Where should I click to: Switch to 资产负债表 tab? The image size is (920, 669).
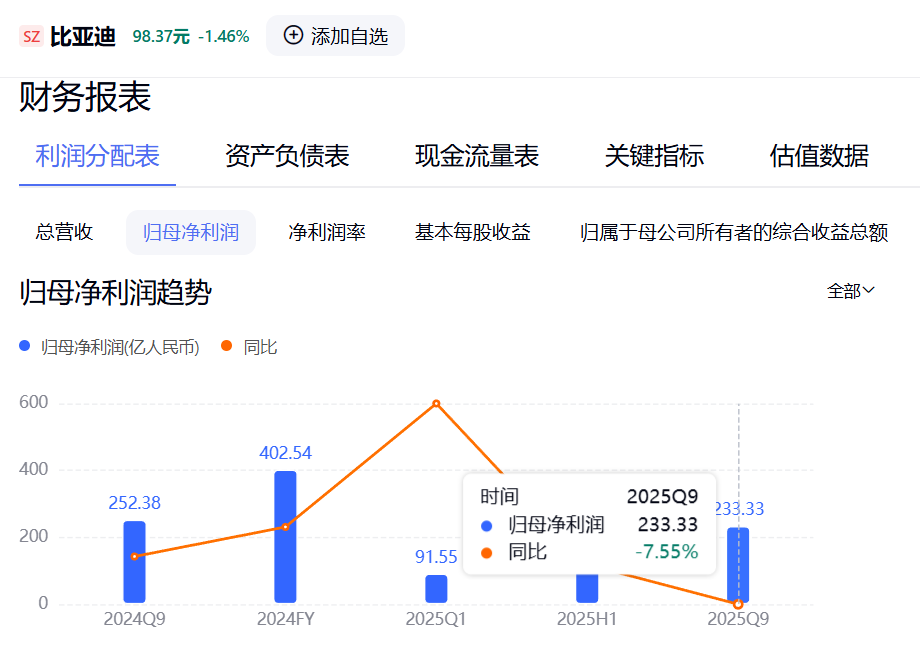click(x=287, y=156)
